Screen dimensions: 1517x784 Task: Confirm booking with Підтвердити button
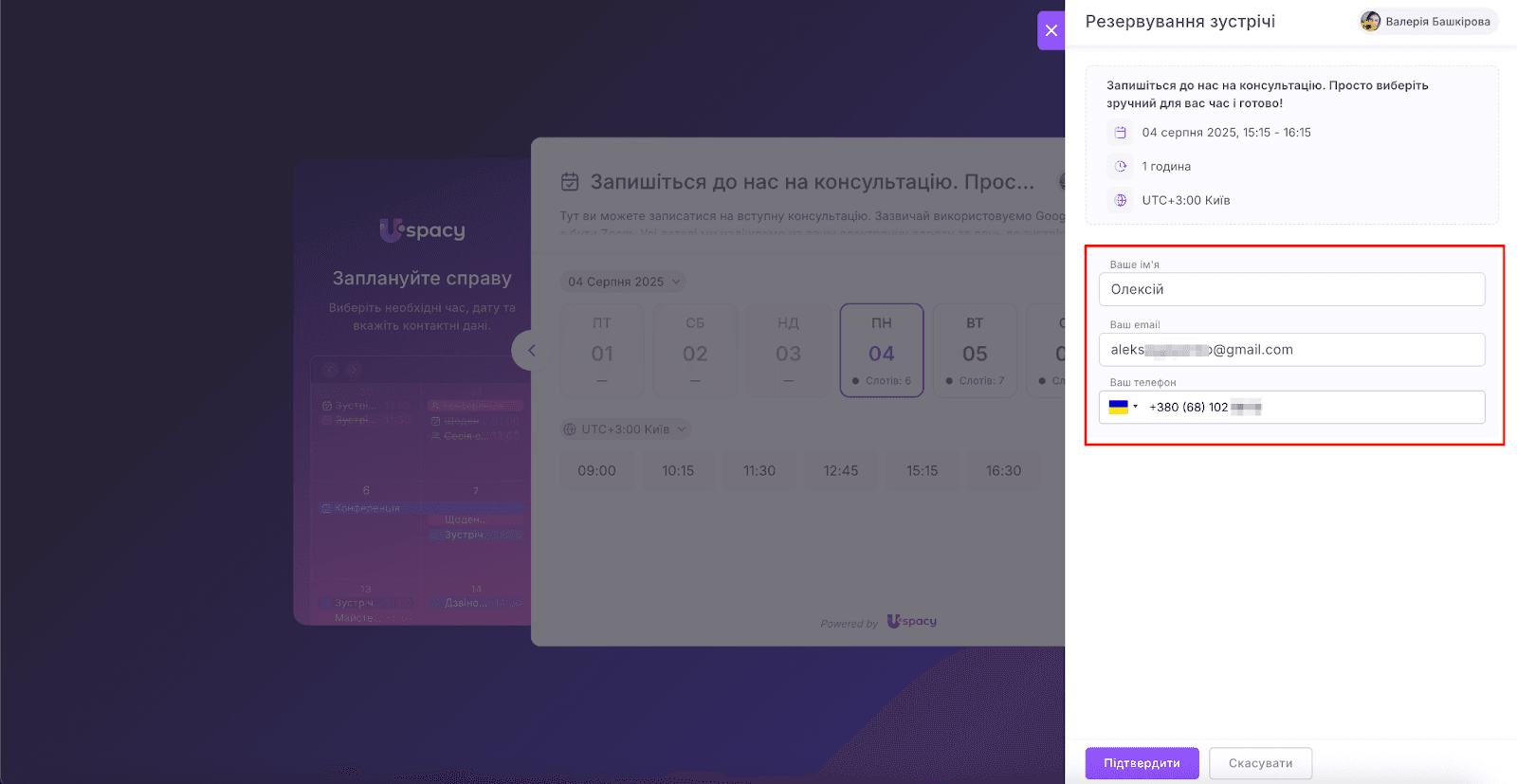tap(1142, 763)
